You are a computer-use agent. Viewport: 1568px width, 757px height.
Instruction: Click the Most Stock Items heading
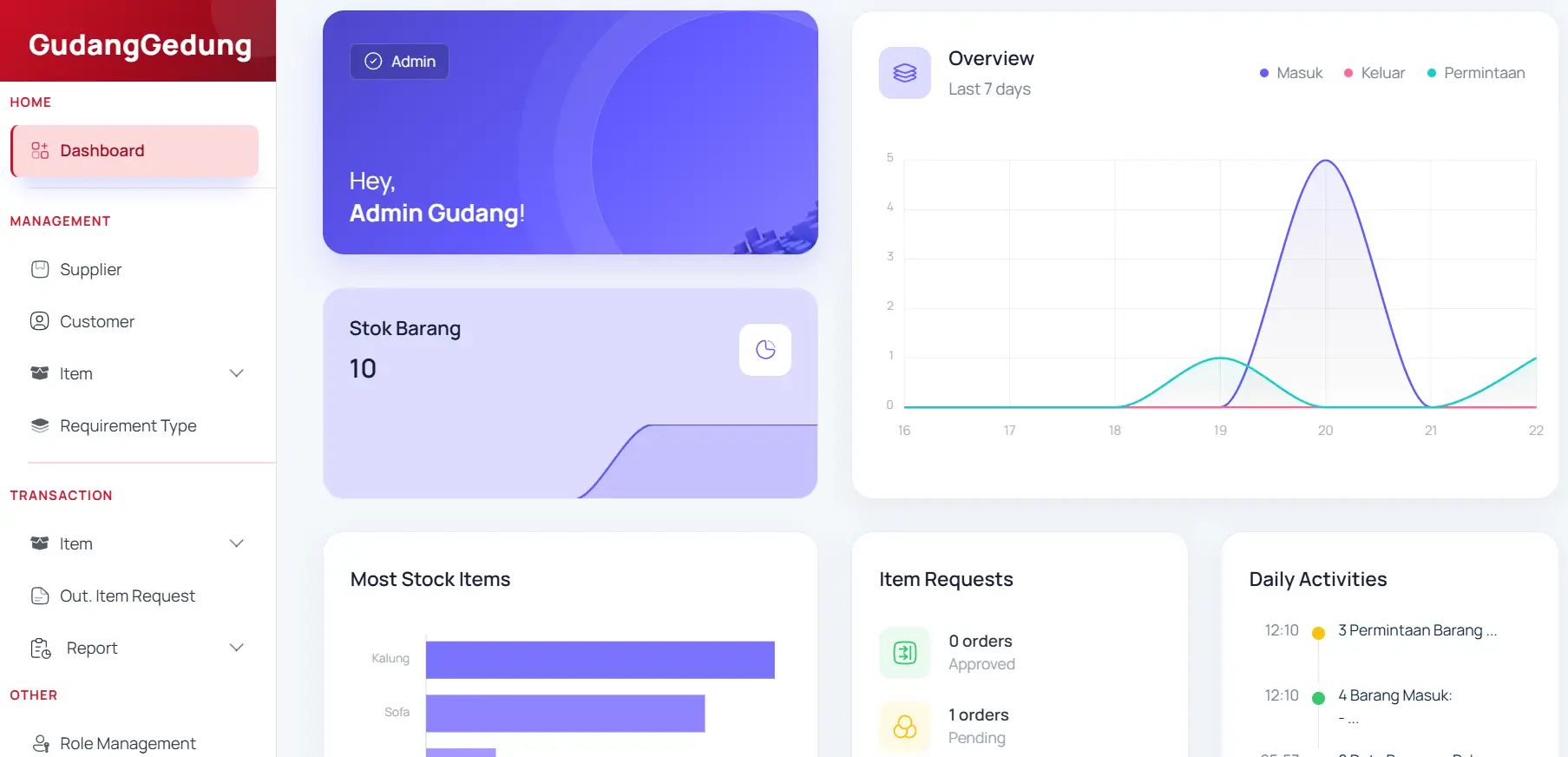tap(430, 579)
